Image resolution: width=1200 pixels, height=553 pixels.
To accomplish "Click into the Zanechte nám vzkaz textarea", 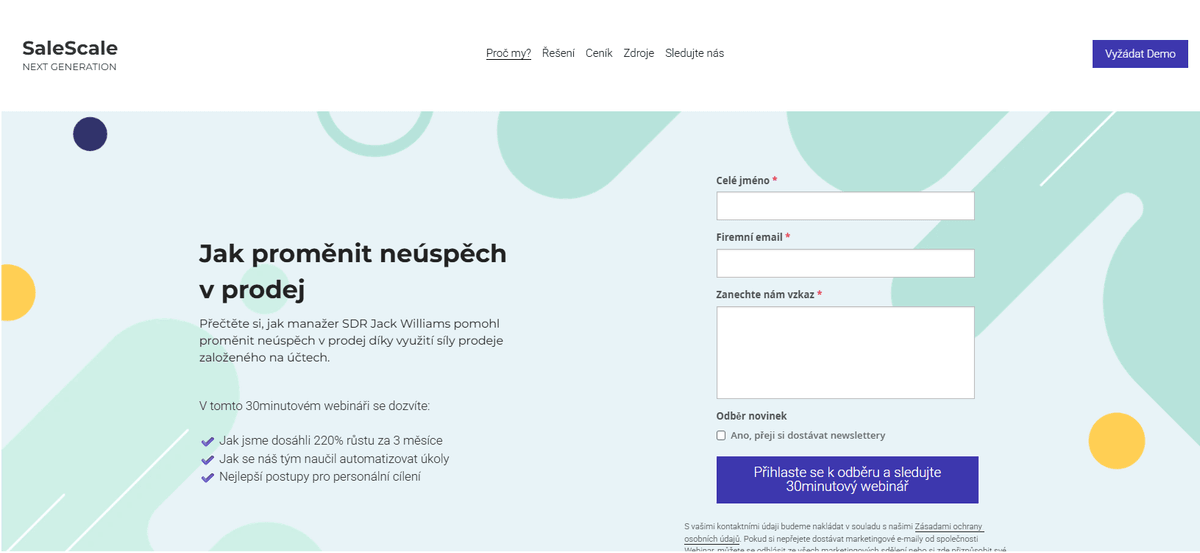I will point(845,353).
